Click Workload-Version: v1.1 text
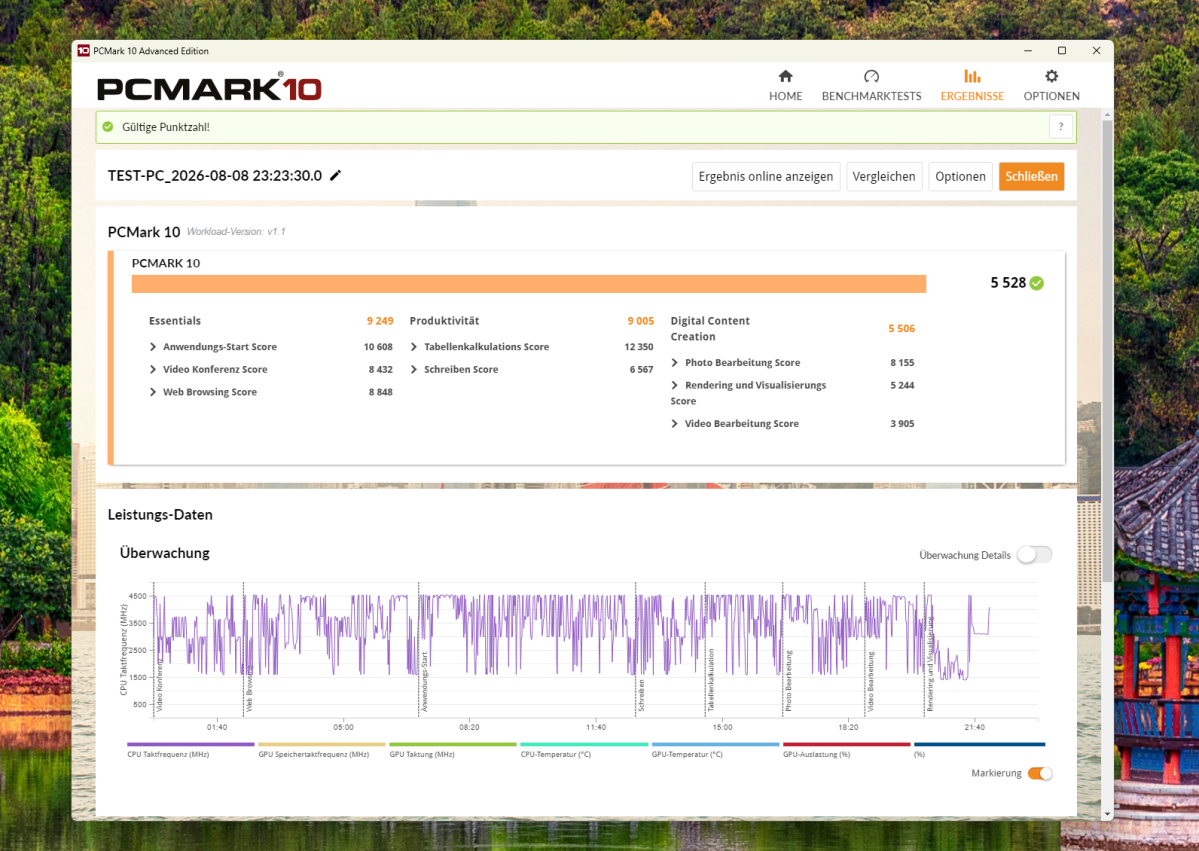The height and width of the screenshot is (851, 1199). pos(236,232)
